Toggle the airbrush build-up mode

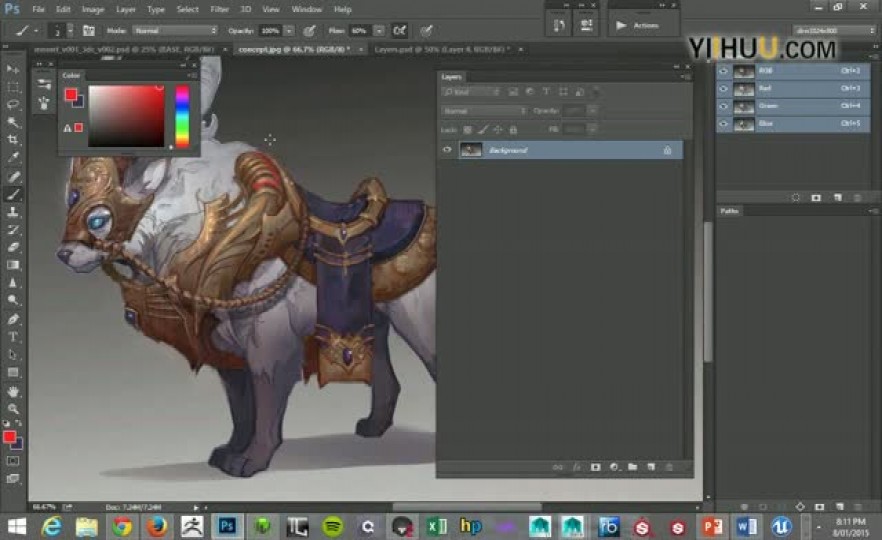coord(399,30)
